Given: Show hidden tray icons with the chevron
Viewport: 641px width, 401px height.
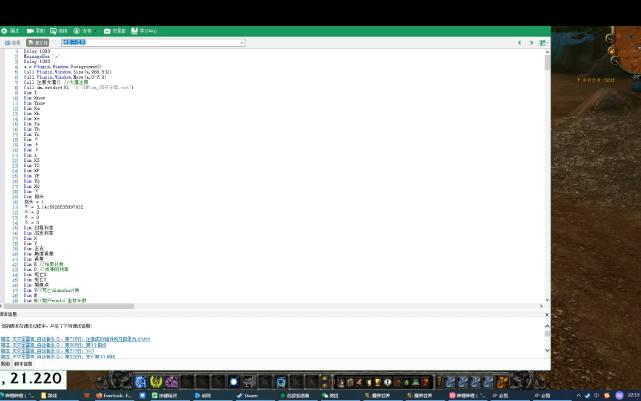Looking at the screenshot, I should point(578,396).
